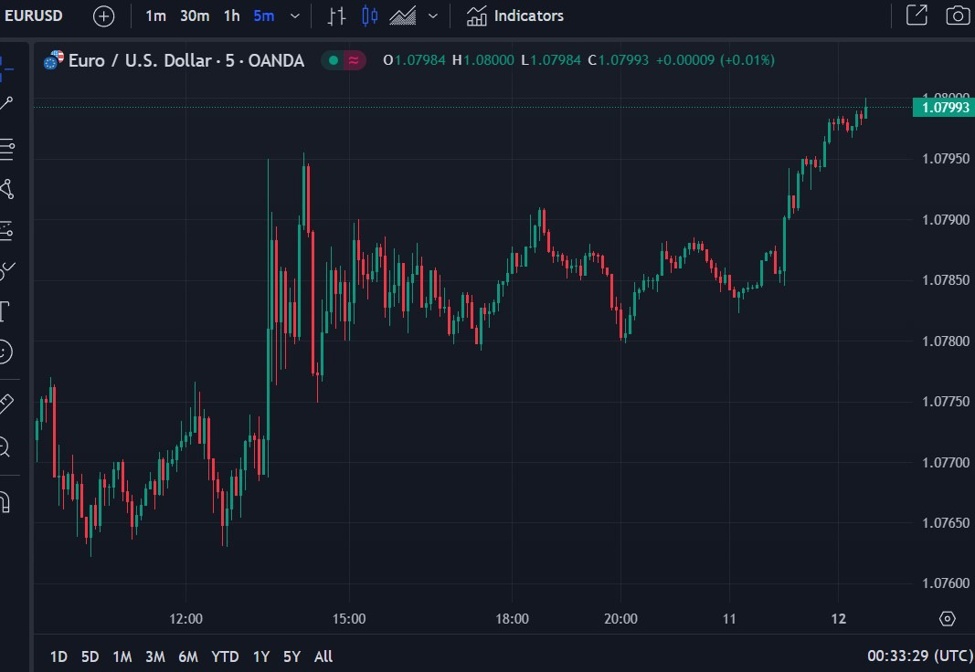Open the Fibonacci retracement tool
Viewport: 975px width, 672px height.
[6, 150]
